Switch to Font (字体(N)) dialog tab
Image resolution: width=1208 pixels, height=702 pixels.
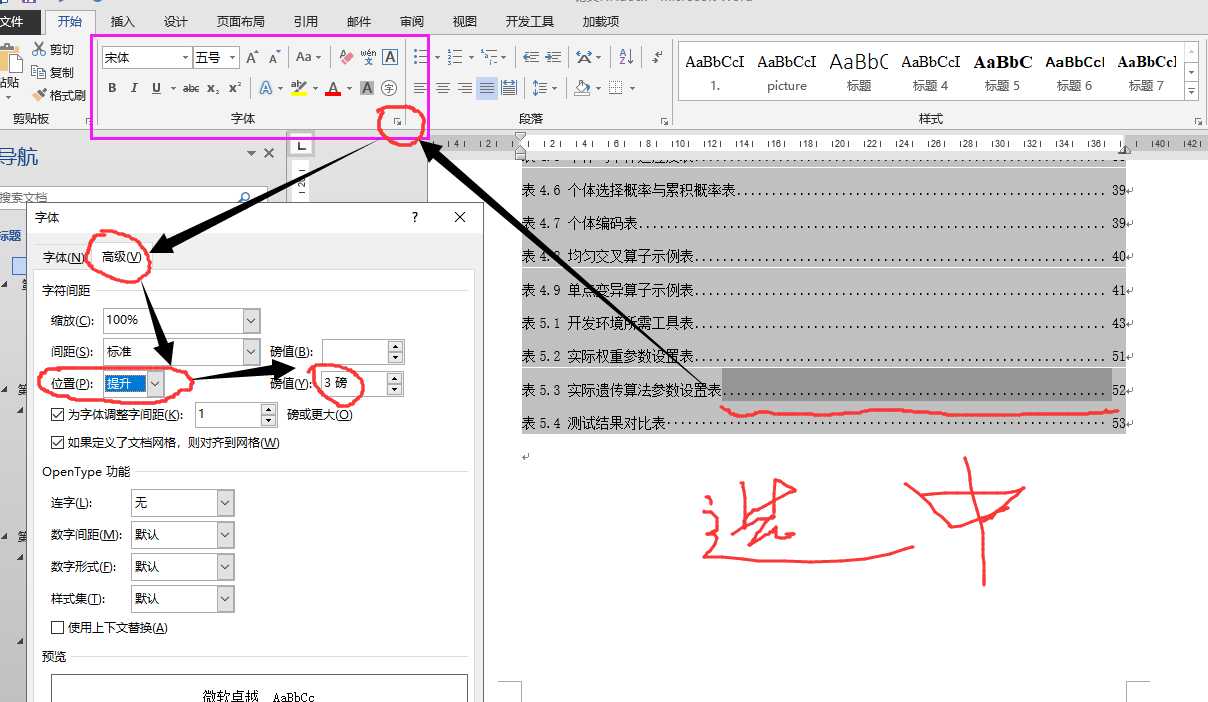pos(63,258)
